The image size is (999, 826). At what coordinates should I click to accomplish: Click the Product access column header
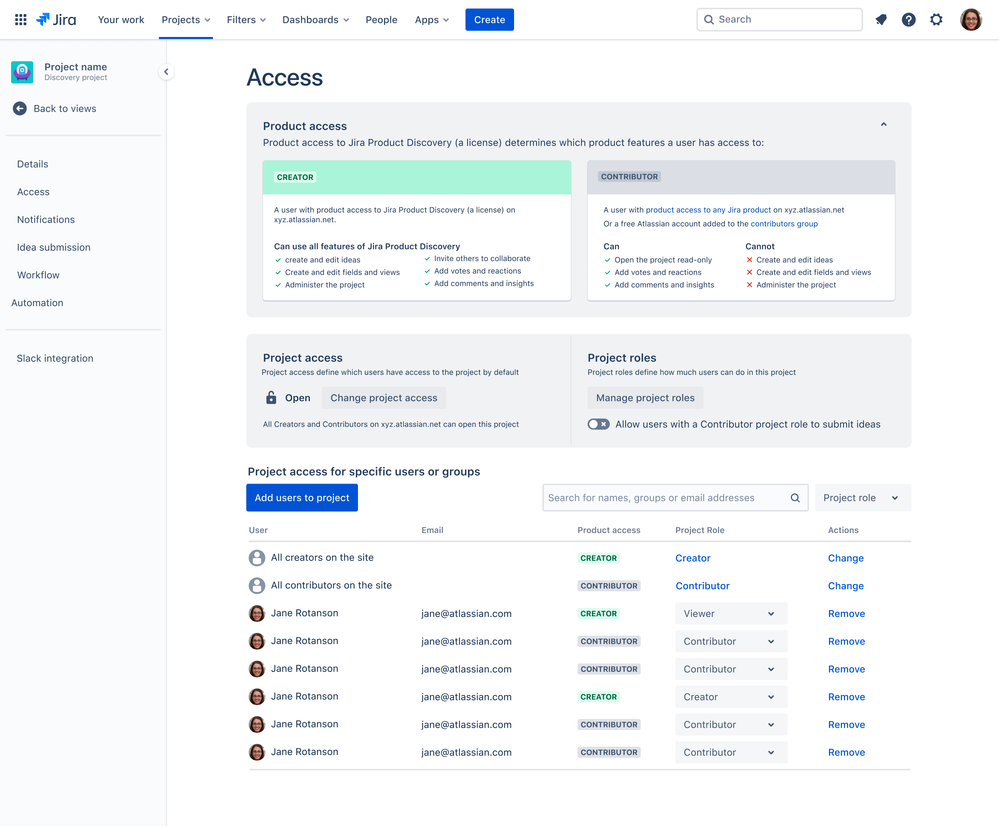pos(608,530)
